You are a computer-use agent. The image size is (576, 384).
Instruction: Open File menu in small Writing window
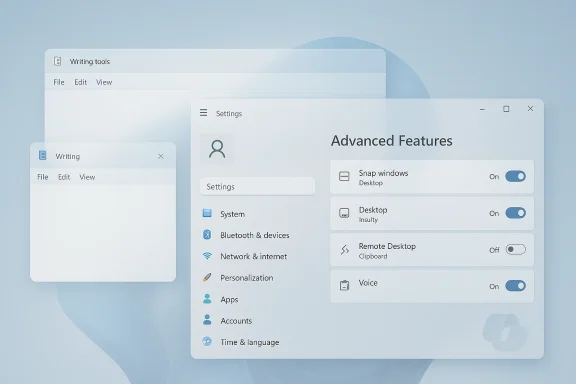point(43,177)
